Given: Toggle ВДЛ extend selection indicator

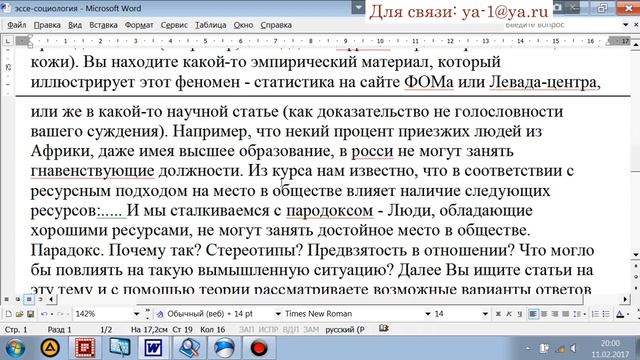Looking at the screenshot, I should click(291, 329).
